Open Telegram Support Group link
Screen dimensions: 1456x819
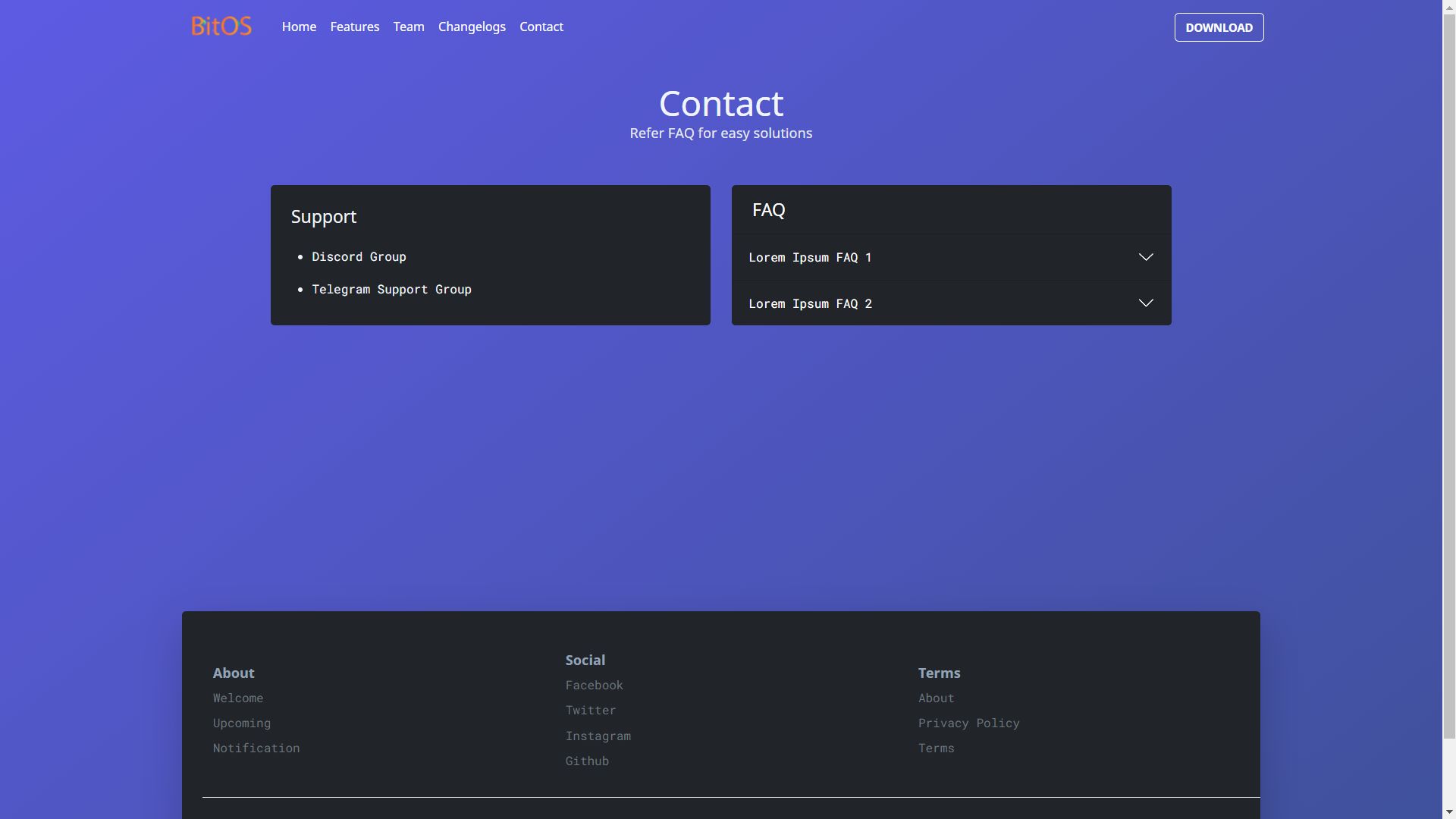[x=391, y=290]
